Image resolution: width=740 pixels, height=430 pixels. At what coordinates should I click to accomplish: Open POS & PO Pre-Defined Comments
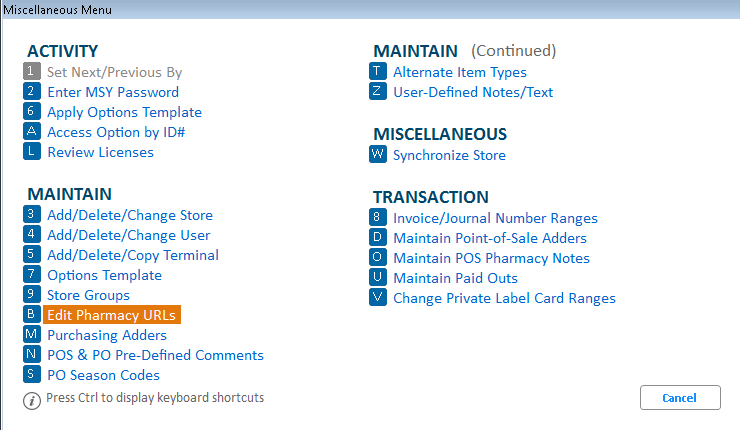click(x=155, y=355)
